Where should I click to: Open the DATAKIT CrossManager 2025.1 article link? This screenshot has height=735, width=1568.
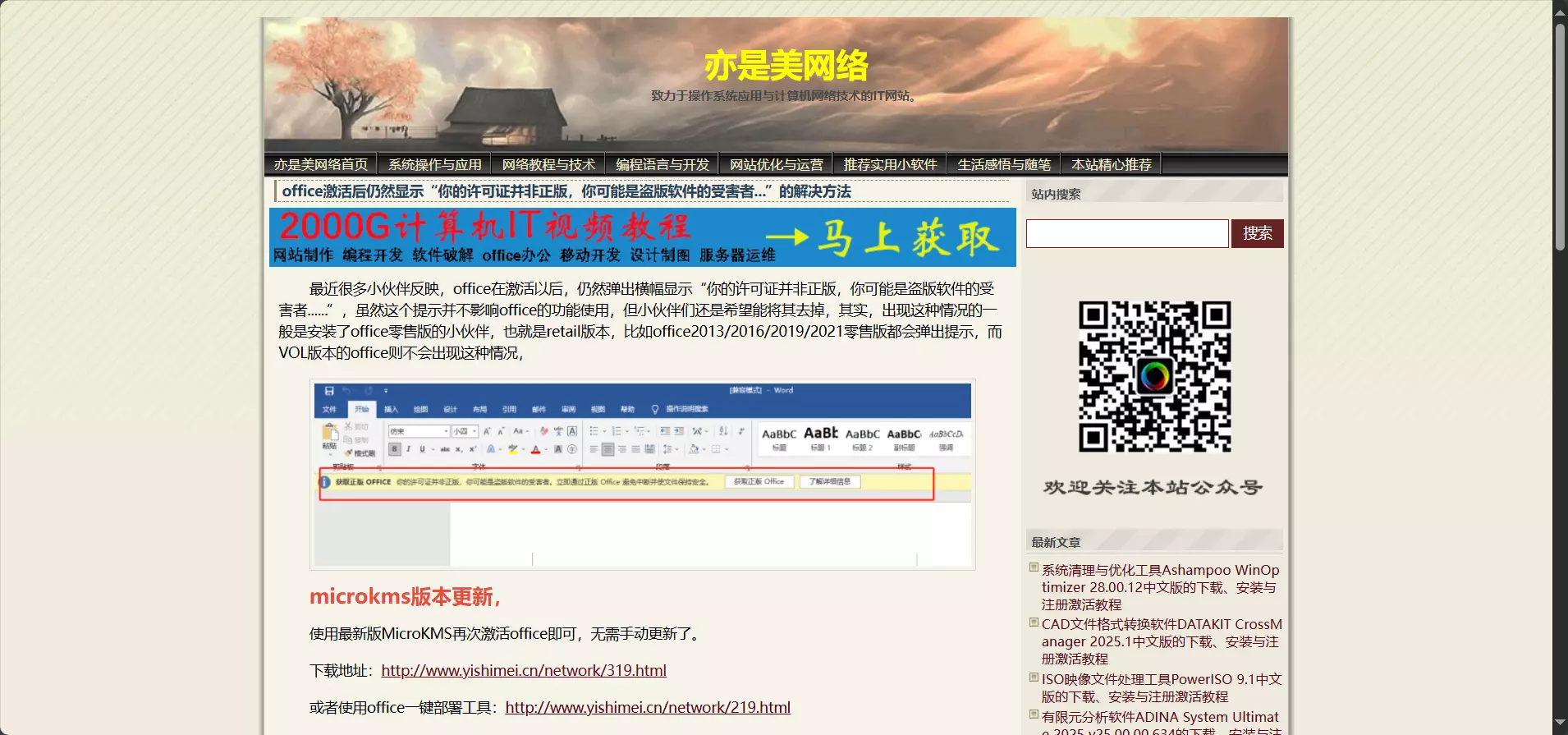1162,641
